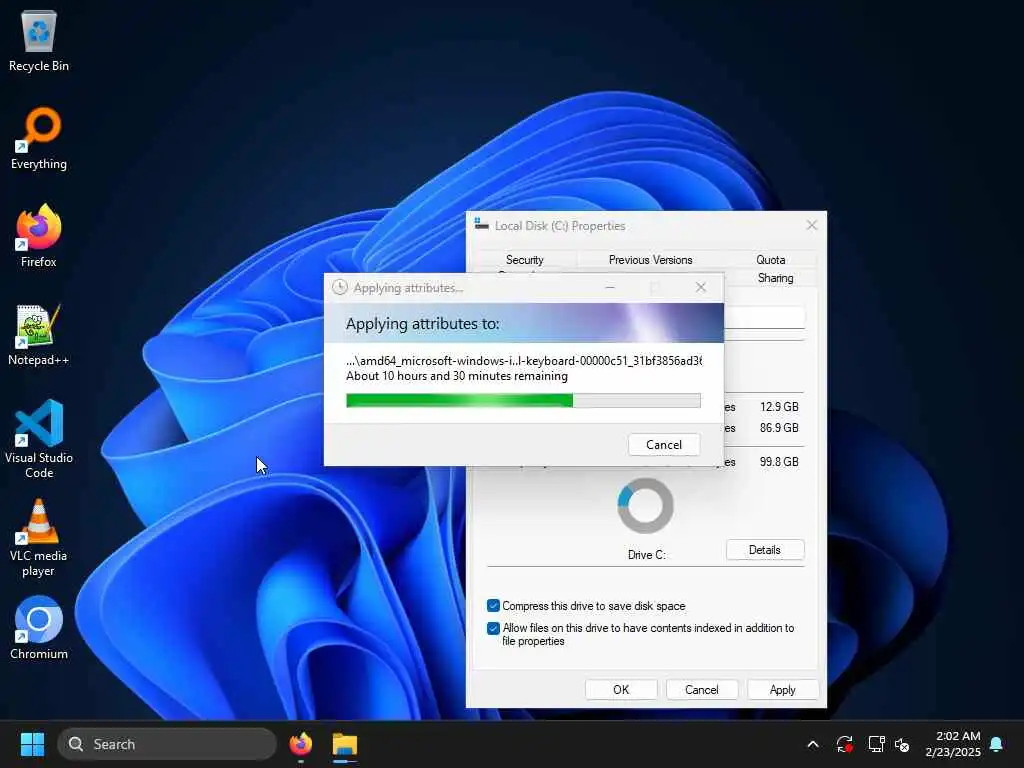Click the drive usage donut chart
The height and width of the screenshot is (768, 1024).
645,505
